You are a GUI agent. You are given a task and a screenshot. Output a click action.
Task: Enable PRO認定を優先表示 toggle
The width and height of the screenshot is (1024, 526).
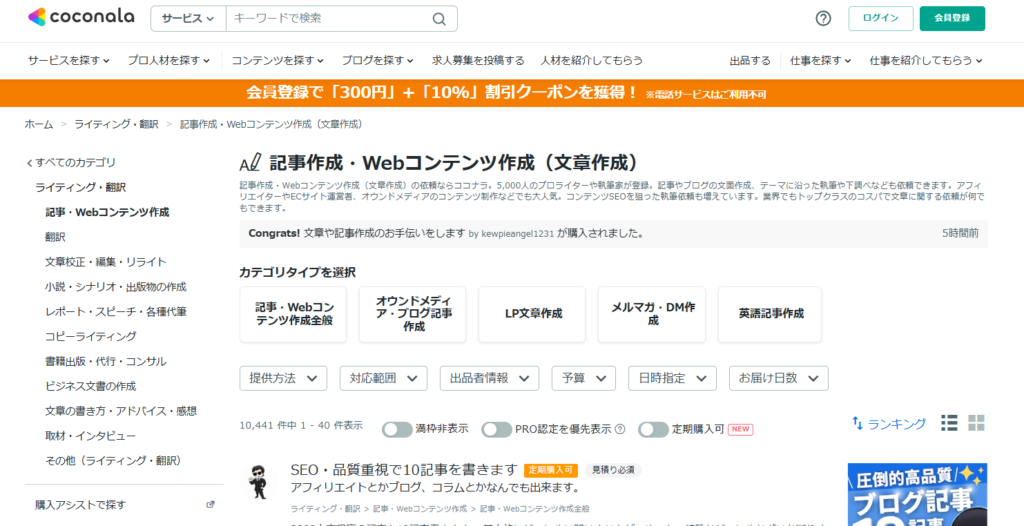point(496,429)
